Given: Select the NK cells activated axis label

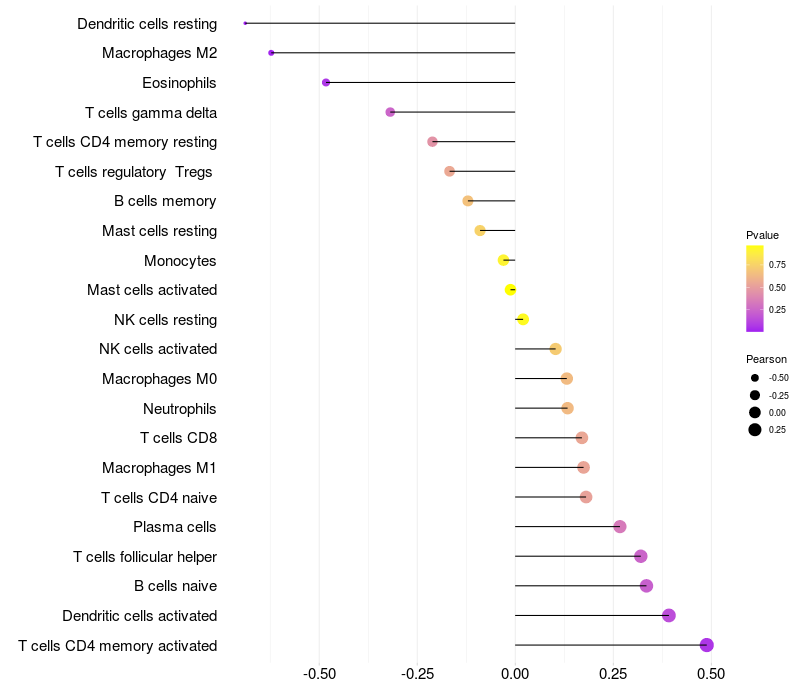Looking at the screenshot, I should point(158,349).
